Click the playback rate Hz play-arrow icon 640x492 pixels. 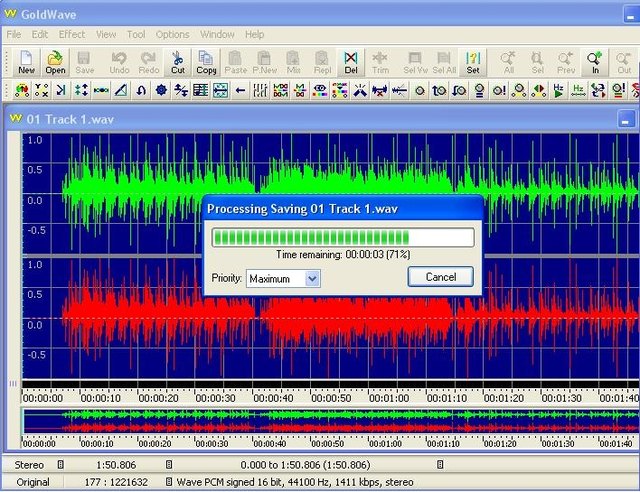point(558,90)
